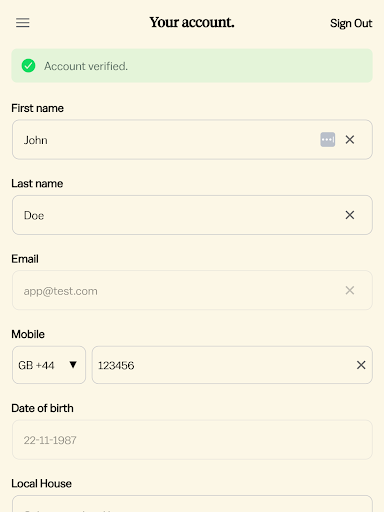
Task: Click the black dropdown arrow beside GB +44
Action: pos(73,365)
